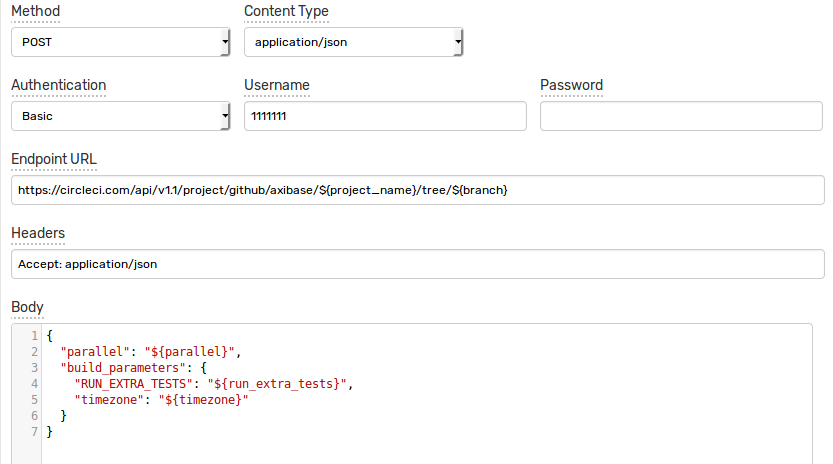
Task: Open the Content Type dropdown
Action: 353,42
